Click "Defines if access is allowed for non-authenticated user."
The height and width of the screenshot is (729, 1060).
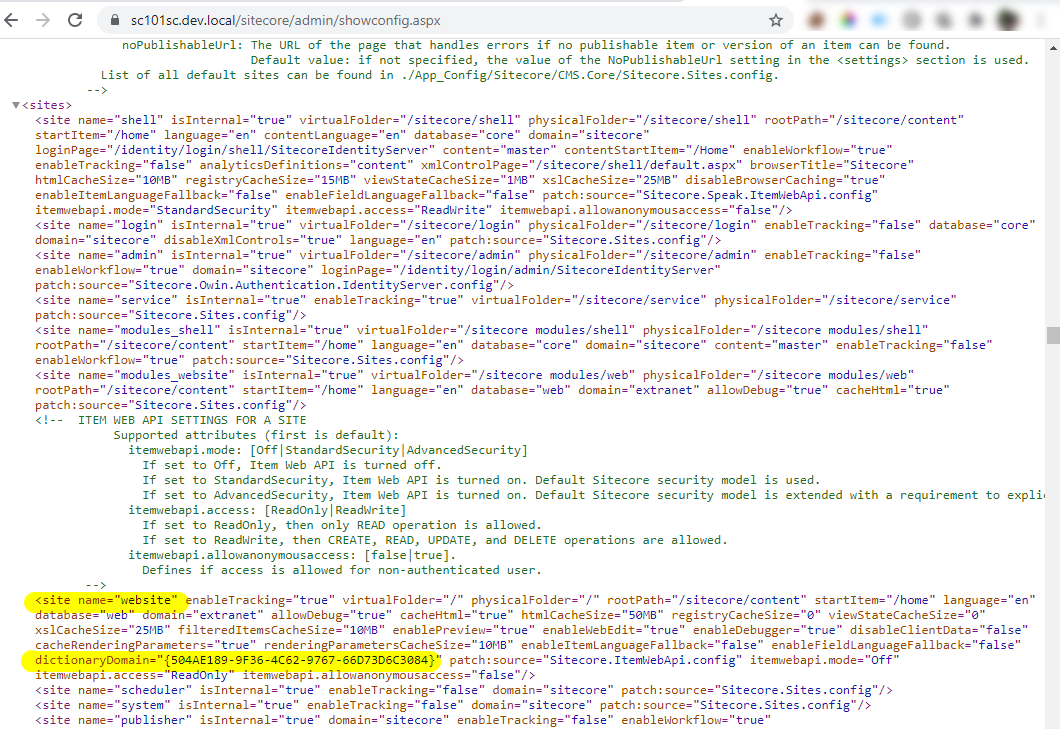click(x=341, y=570)
